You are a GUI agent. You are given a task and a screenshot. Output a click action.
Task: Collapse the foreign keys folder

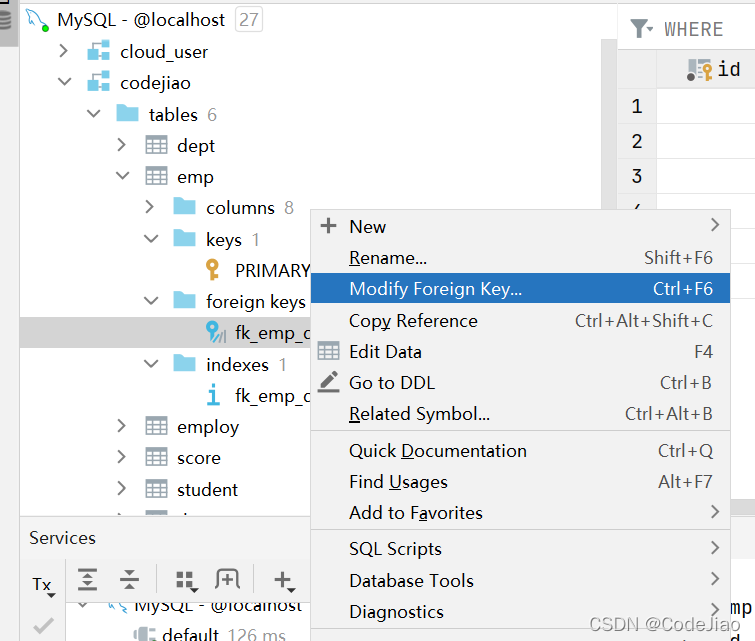[151, 301]
